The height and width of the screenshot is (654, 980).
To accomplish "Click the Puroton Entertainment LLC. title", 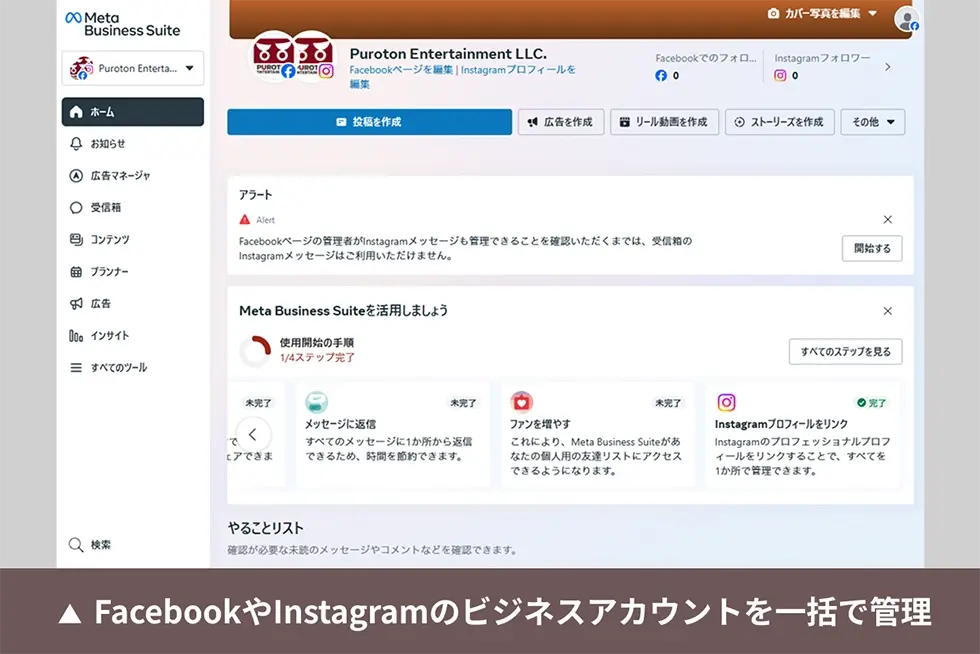I will (x=448, y=54).
